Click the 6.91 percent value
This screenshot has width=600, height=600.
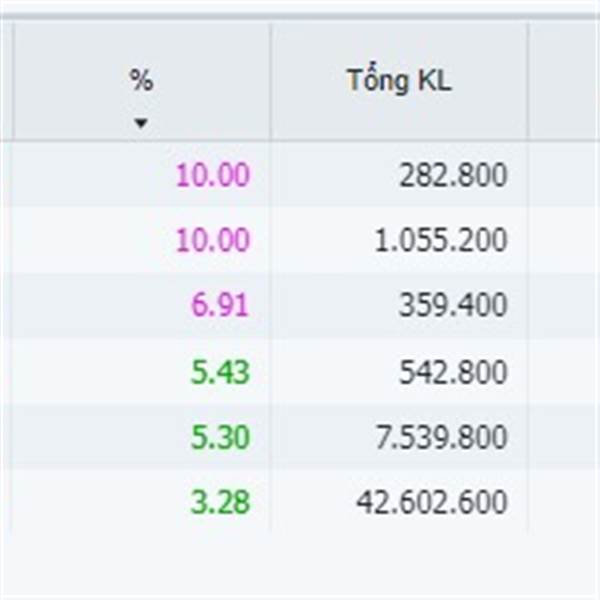(220, 305)
